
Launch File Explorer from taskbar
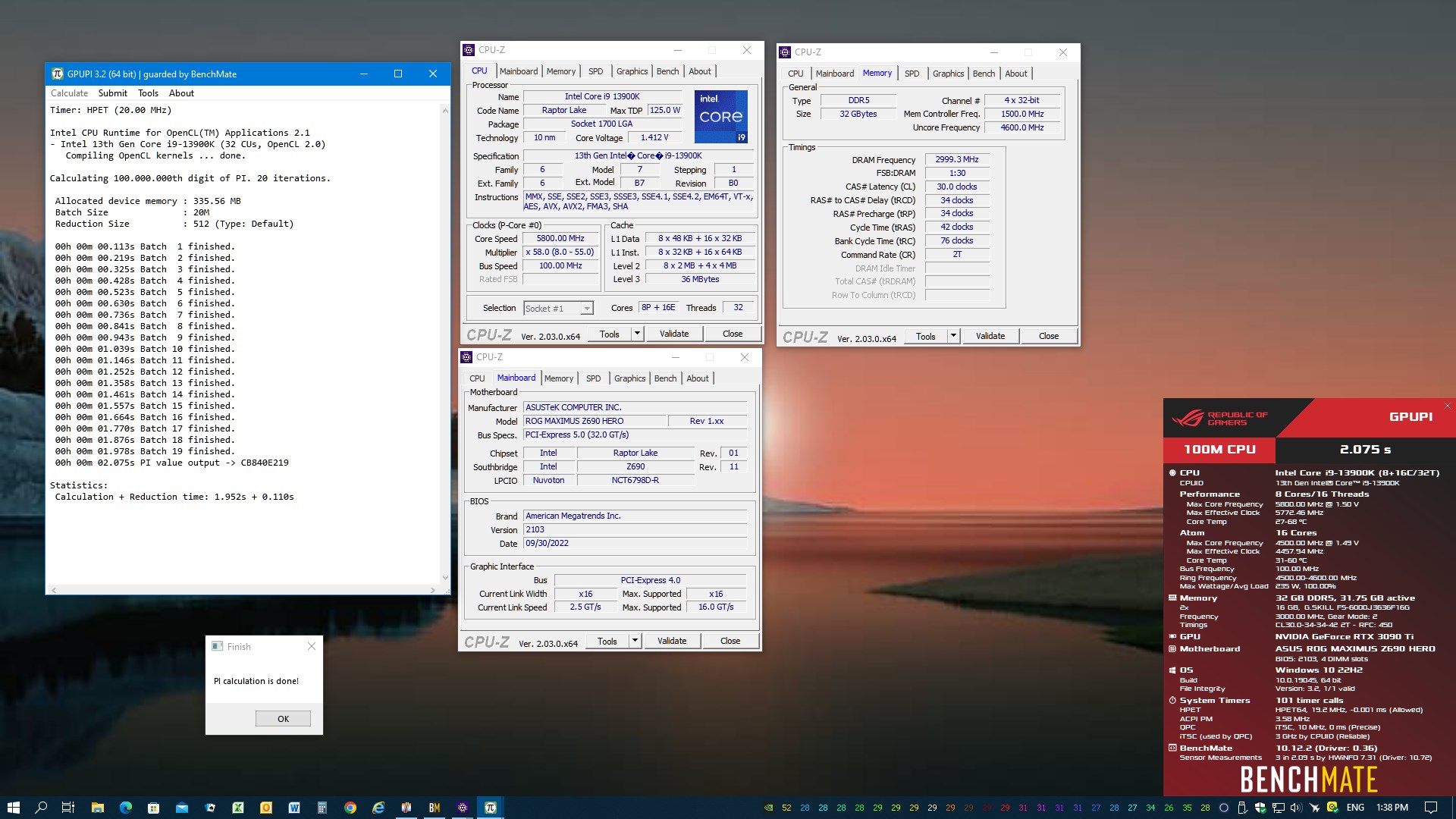pos(97,808)
